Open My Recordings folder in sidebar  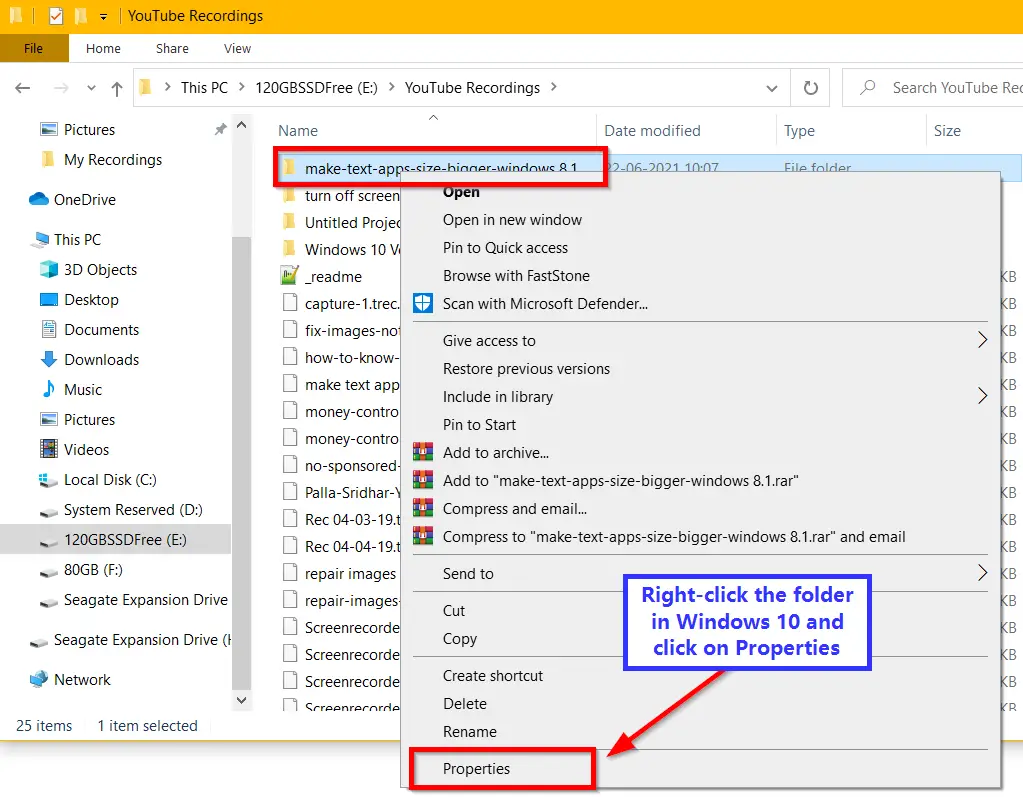(x=113, y=160)
